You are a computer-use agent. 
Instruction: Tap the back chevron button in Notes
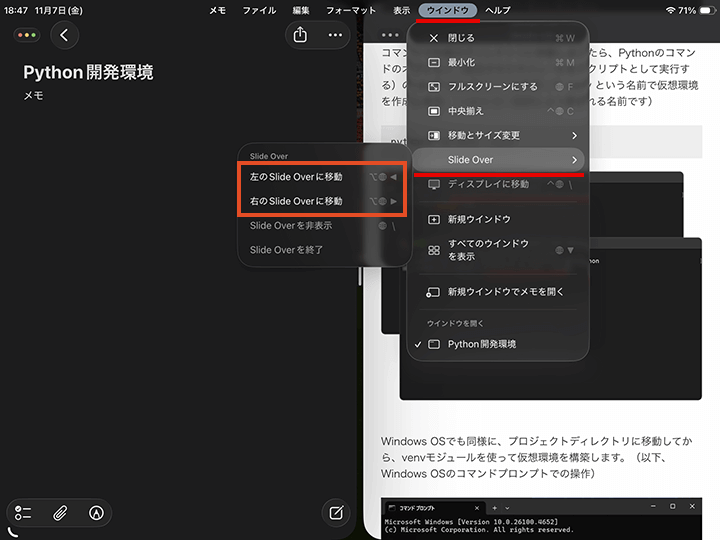[x=64, y=35]
